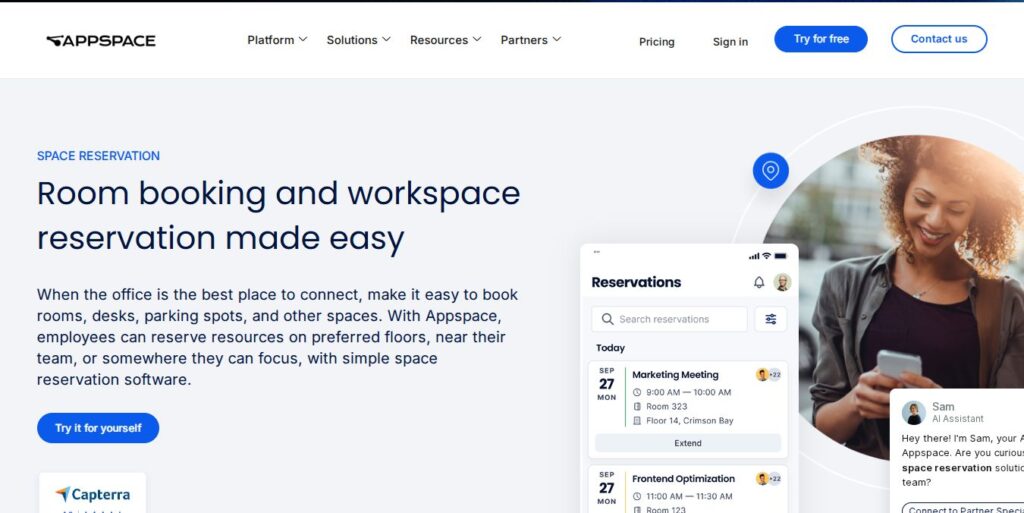
Task: Click the Sam name in chat
Action: pos(943,407)
